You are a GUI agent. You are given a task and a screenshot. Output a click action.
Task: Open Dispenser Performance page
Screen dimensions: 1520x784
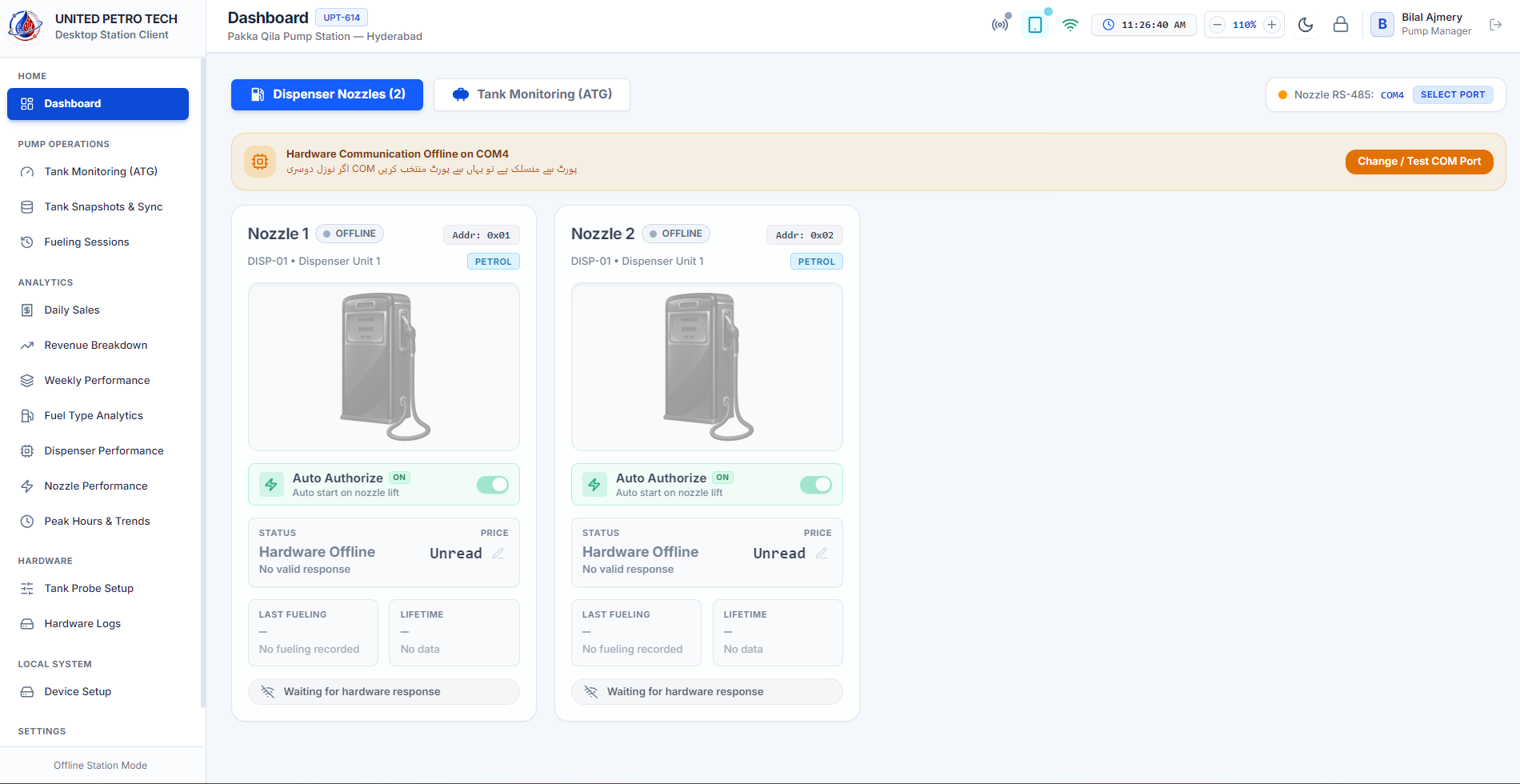98,450
